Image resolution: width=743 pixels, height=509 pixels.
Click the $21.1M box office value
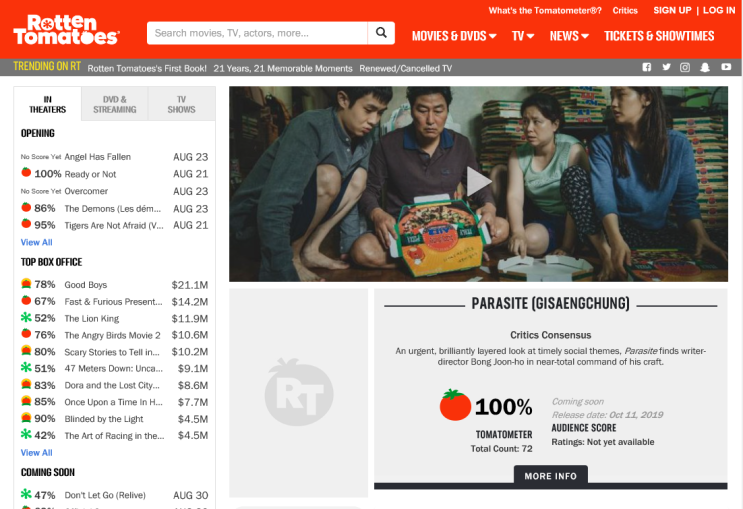tap(190, 285)
